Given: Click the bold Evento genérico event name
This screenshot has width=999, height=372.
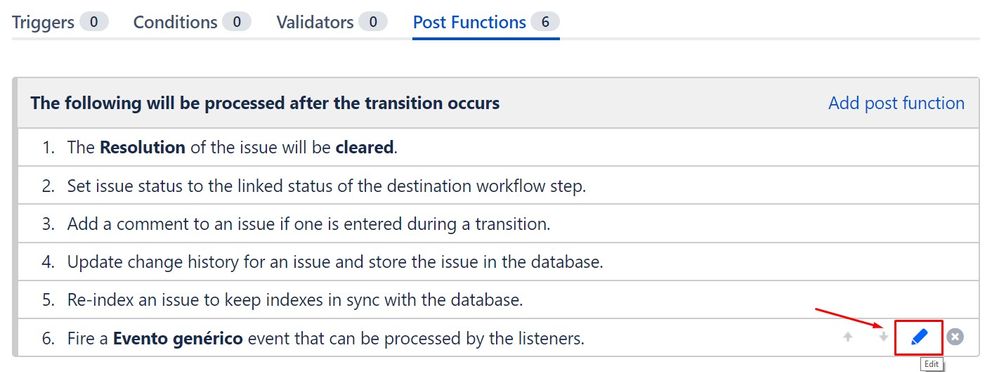Looking at the screenshot, I should point(178,338).
